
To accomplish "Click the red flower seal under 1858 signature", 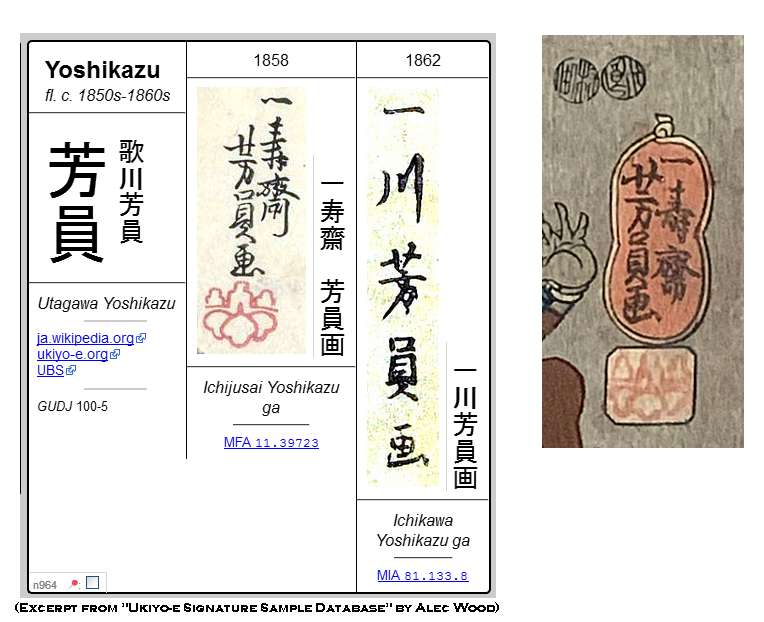I will (x=240, y=314).
